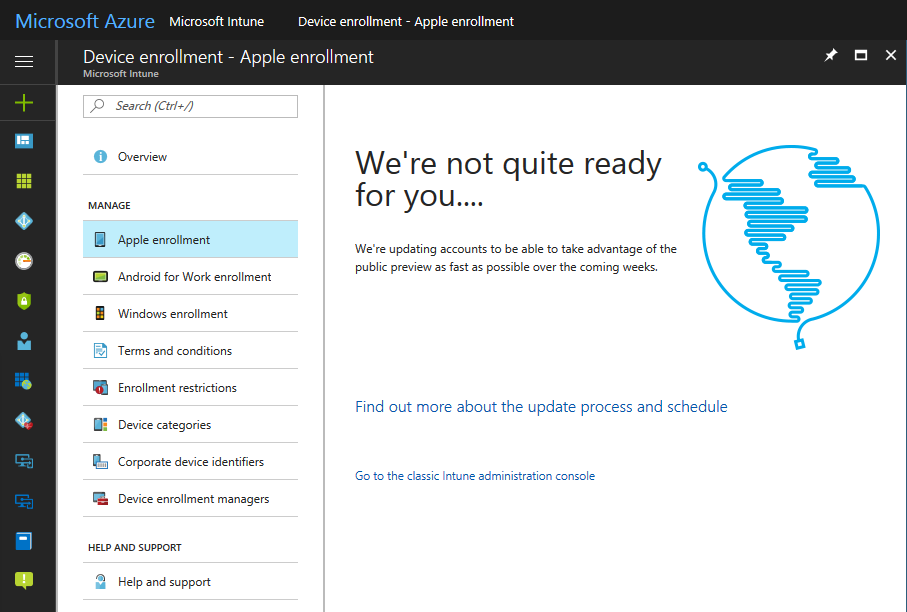Open the green shield Security icon
Viewport: 907px width, 612px height.
click(24, 301)
